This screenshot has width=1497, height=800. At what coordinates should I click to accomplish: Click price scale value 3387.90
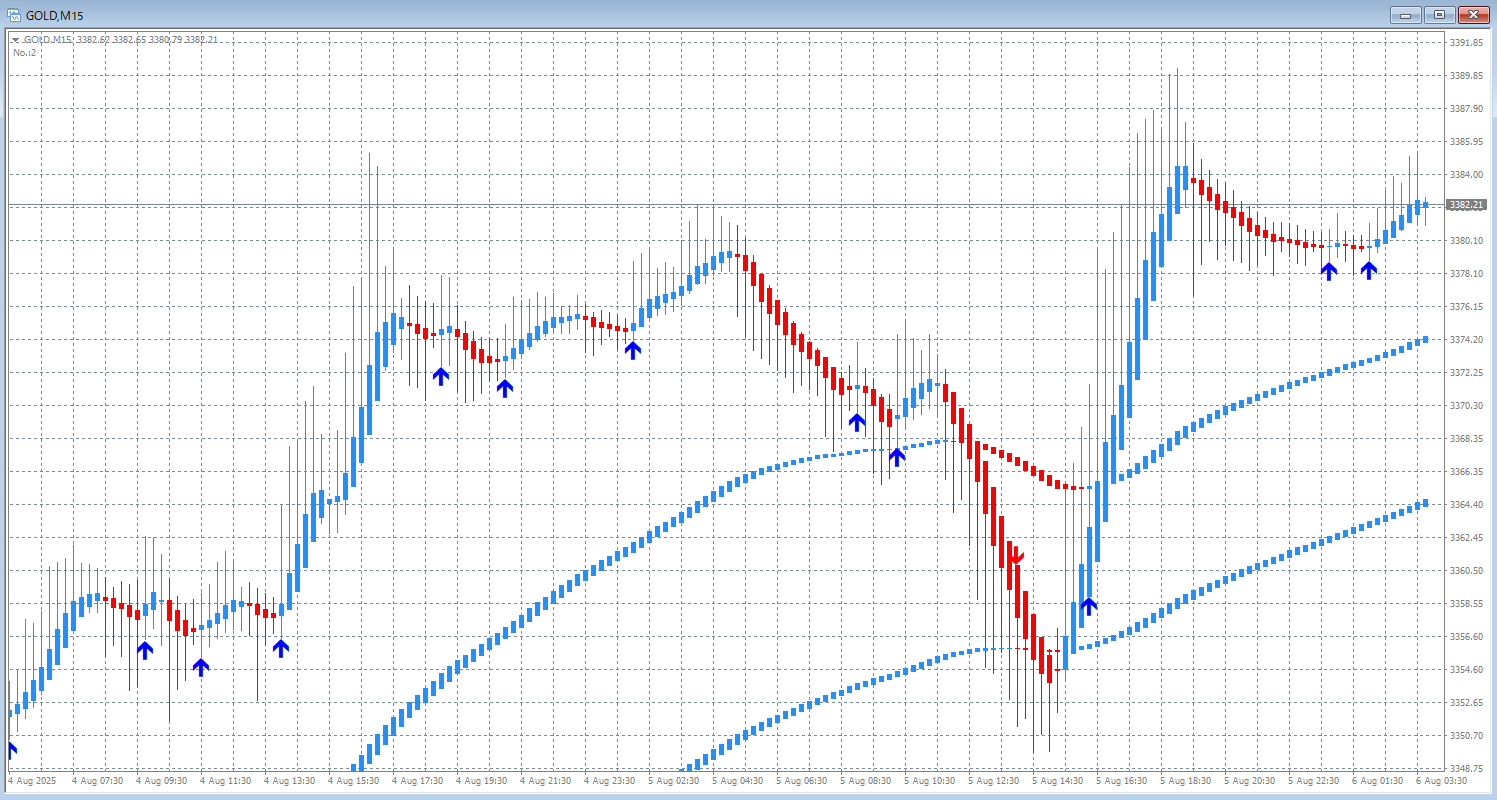coord(1465,109)
